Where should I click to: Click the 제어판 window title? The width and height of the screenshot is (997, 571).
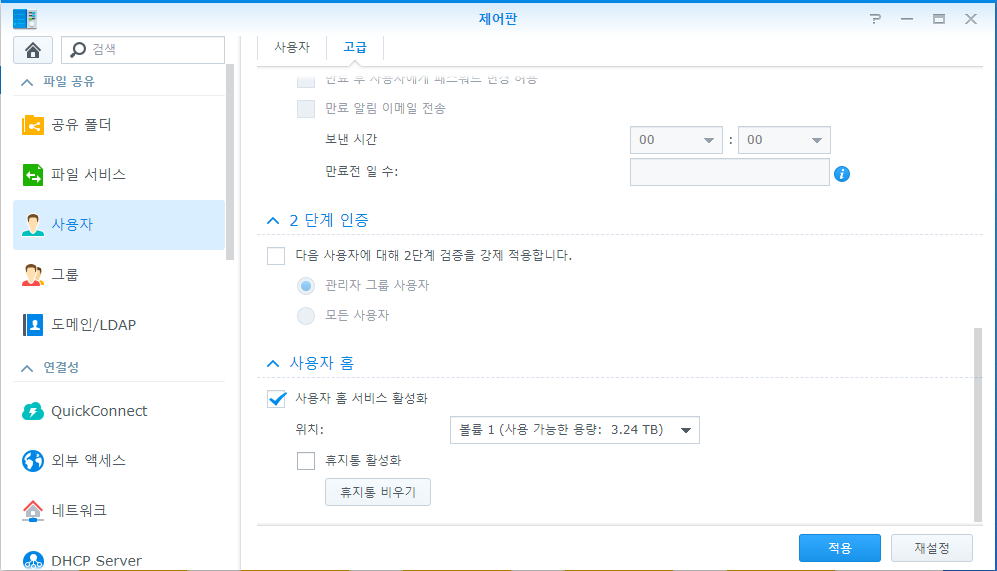498,19
